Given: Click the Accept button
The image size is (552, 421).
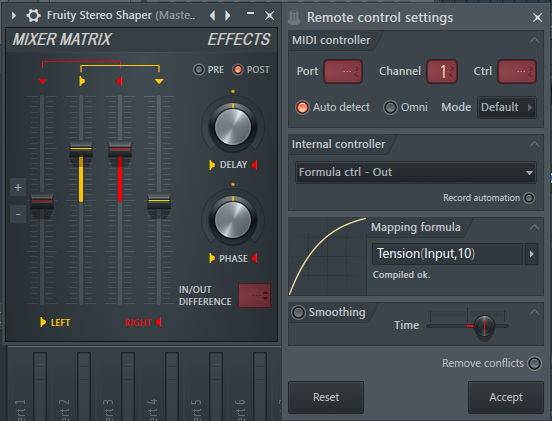Looking at the screenshot, I should pyautogui.click(x=506, y=397).
